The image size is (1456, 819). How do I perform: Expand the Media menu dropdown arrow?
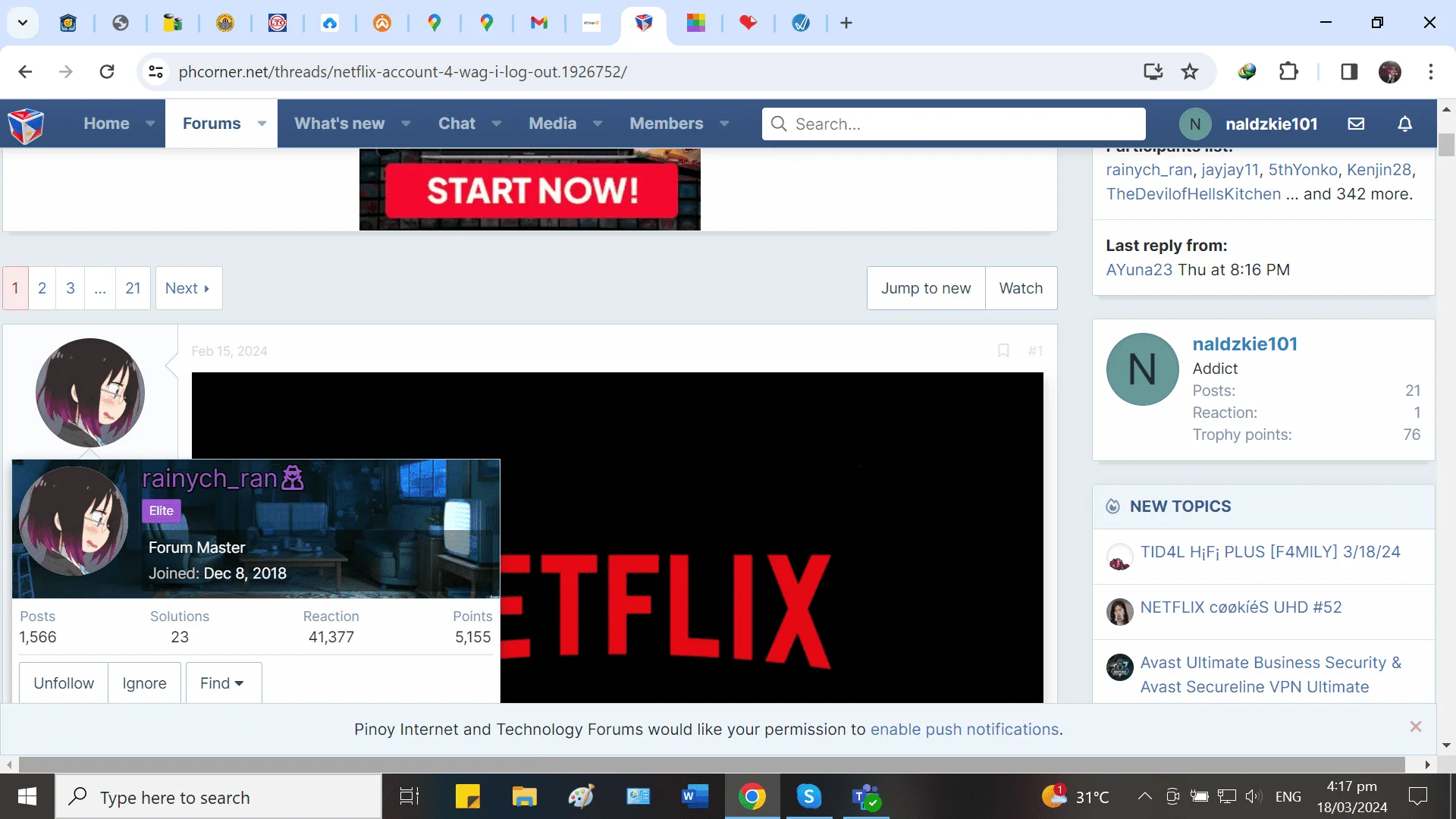598,124
